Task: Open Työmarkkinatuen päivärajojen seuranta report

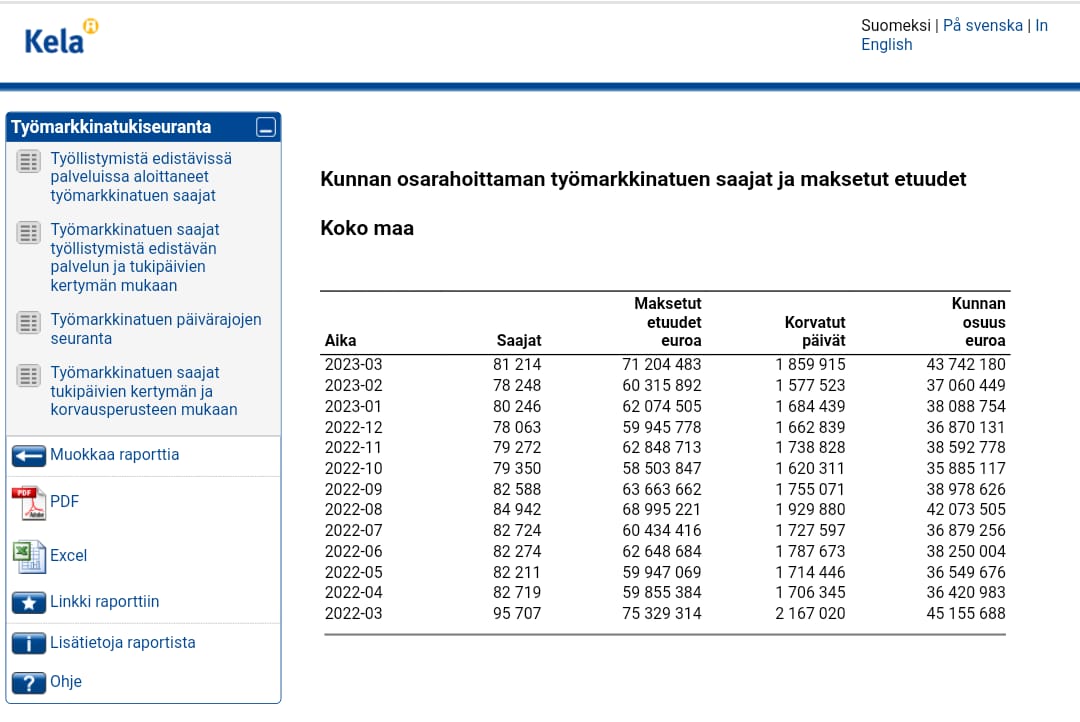Action: point(156,329)
